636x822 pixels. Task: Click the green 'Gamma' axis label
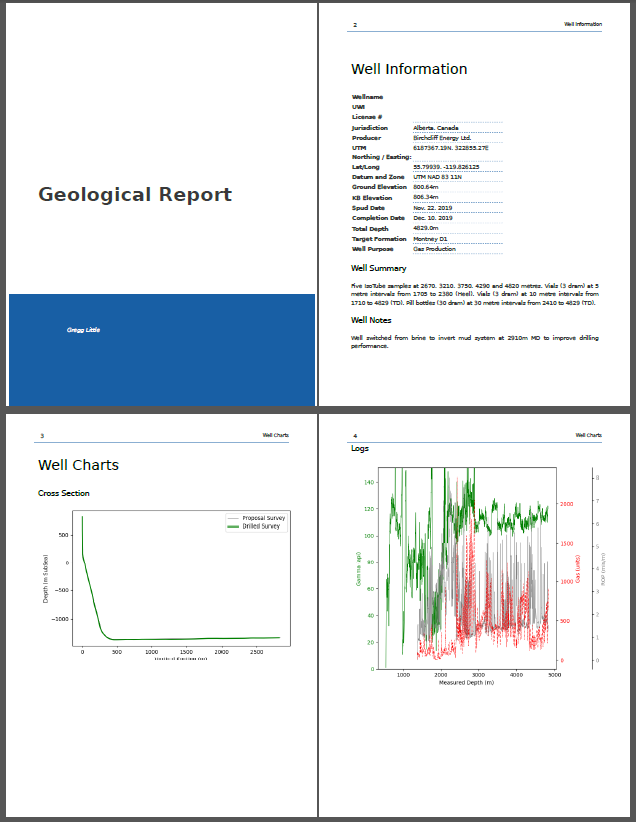[359, 569]
